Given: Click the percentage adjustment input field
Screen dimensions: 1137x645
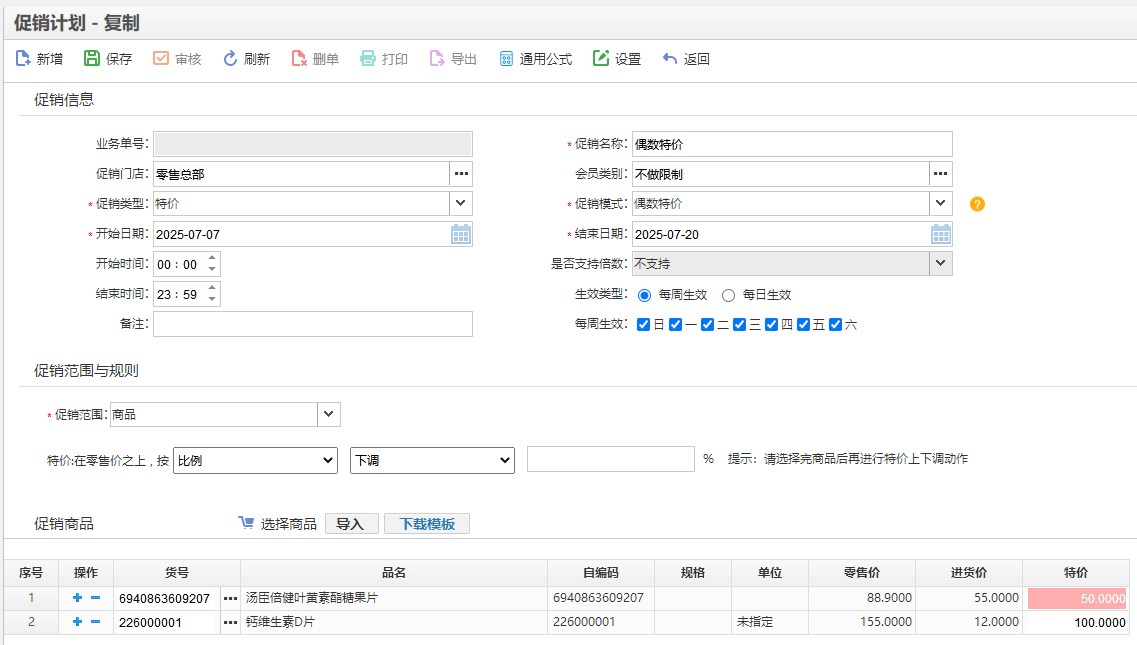Looking at the screenshot, I should point(611,459).
